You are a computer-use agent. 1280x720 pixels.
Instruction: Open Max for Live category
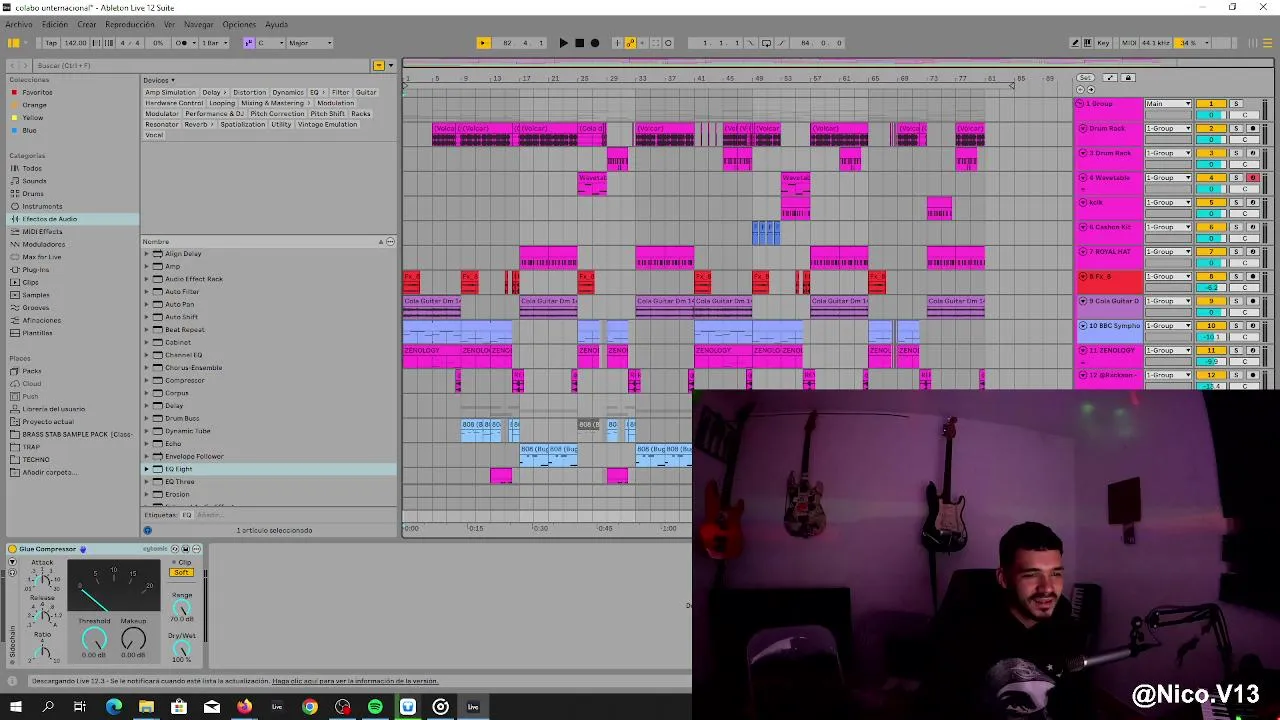(42, 257)
